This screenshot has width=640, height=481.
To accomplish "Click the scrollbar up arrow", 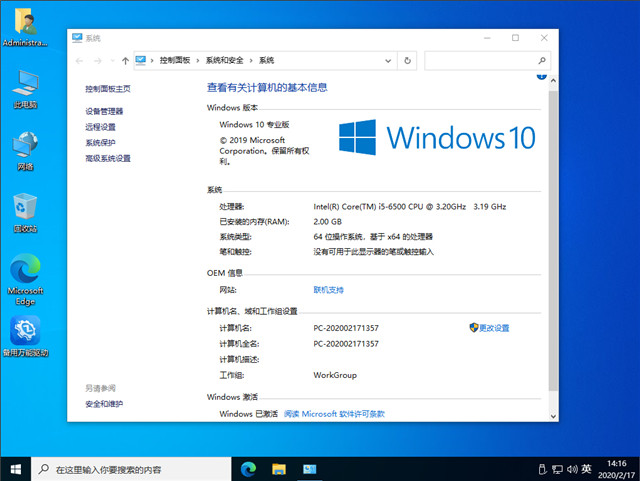I will [553, 81].
